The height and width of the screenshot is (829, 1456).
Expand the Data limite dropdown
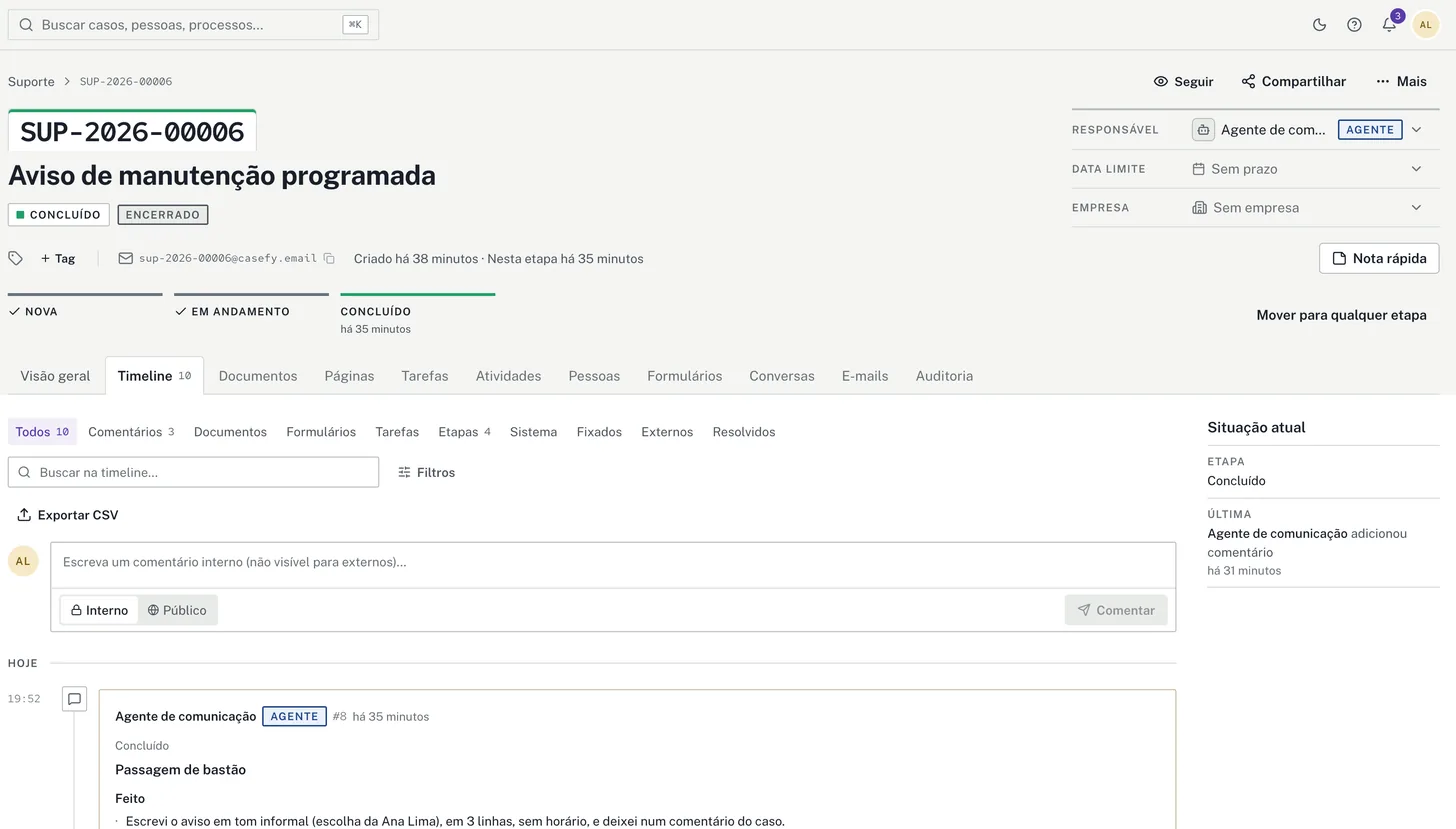tap(1416, 169)
